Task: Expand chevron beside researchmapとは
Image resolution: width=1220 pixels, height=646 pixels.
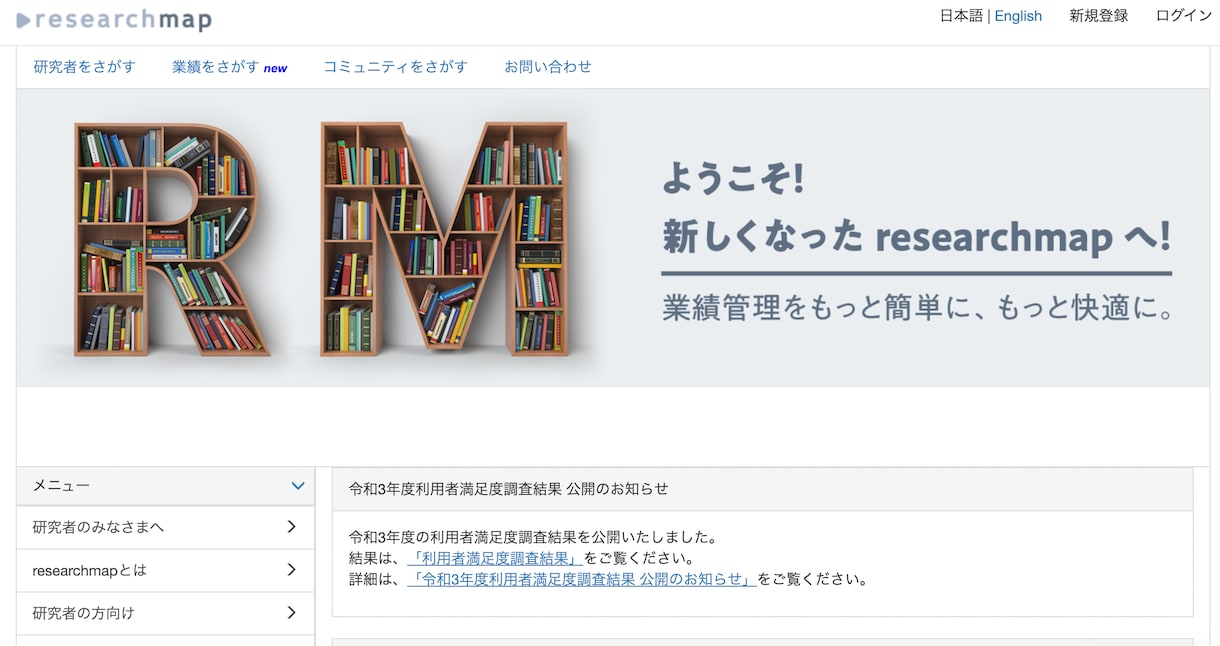Action: coord(291,570)
